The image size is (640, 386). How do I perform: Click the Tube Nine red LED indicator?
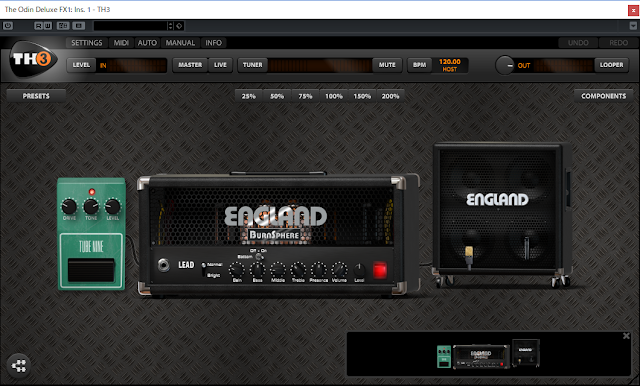click(92, 192)
